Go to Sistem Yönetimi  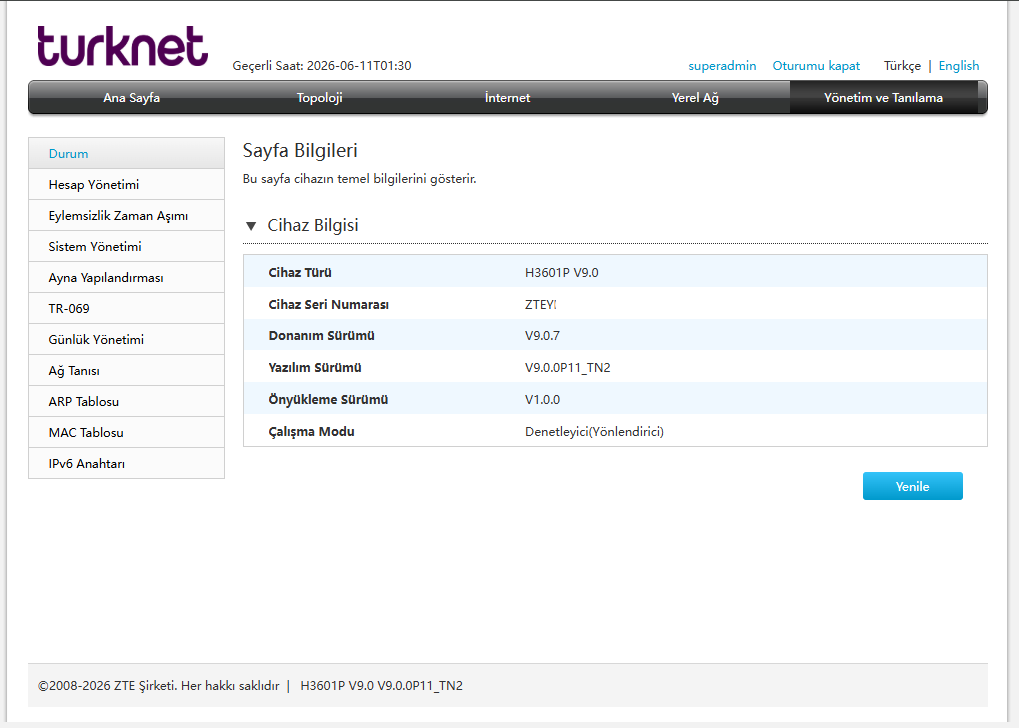(x=127, y=246)
